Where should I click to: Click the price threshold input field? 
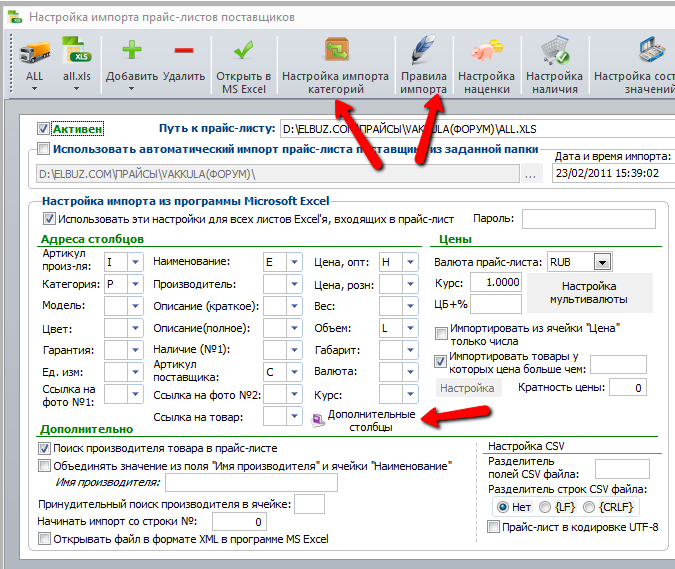click(x=618, y=364)
